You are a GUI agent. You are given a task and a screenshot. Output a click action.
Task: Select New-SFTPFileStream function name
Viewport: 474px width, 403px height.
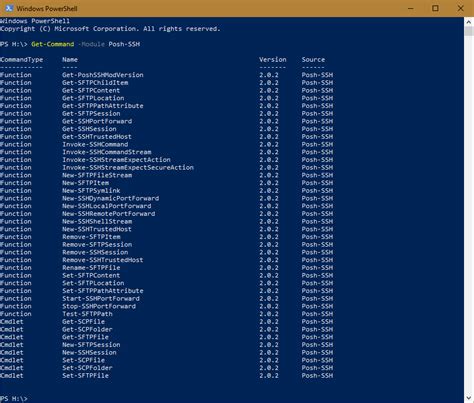click(97, 175)
